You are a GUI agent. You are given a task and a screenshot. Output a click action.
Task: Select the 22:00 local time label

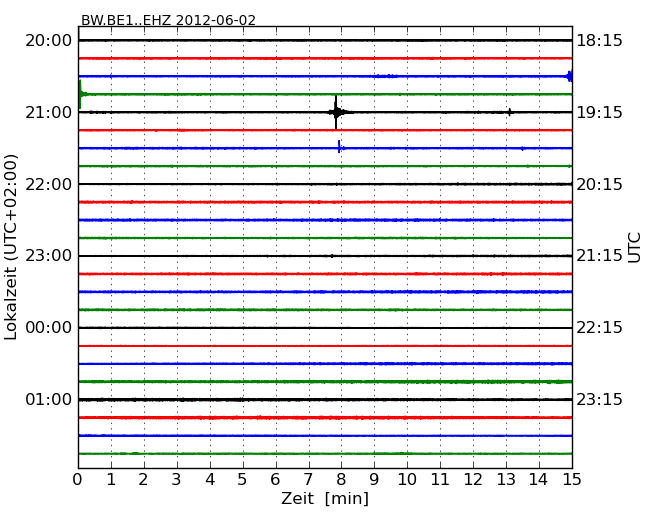(x=49, y=184)
